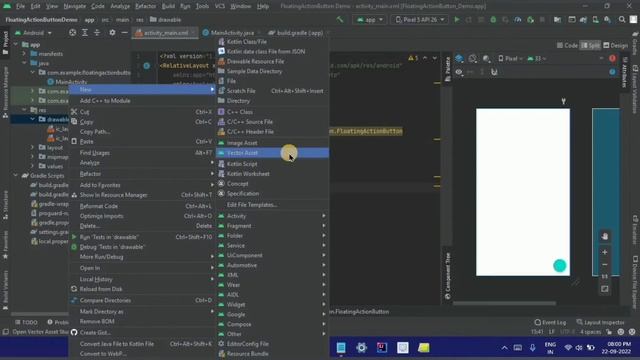Zoom out with the minus icon in preview
The height and width of the screenshot is (360, 640).
coord(605,264)
